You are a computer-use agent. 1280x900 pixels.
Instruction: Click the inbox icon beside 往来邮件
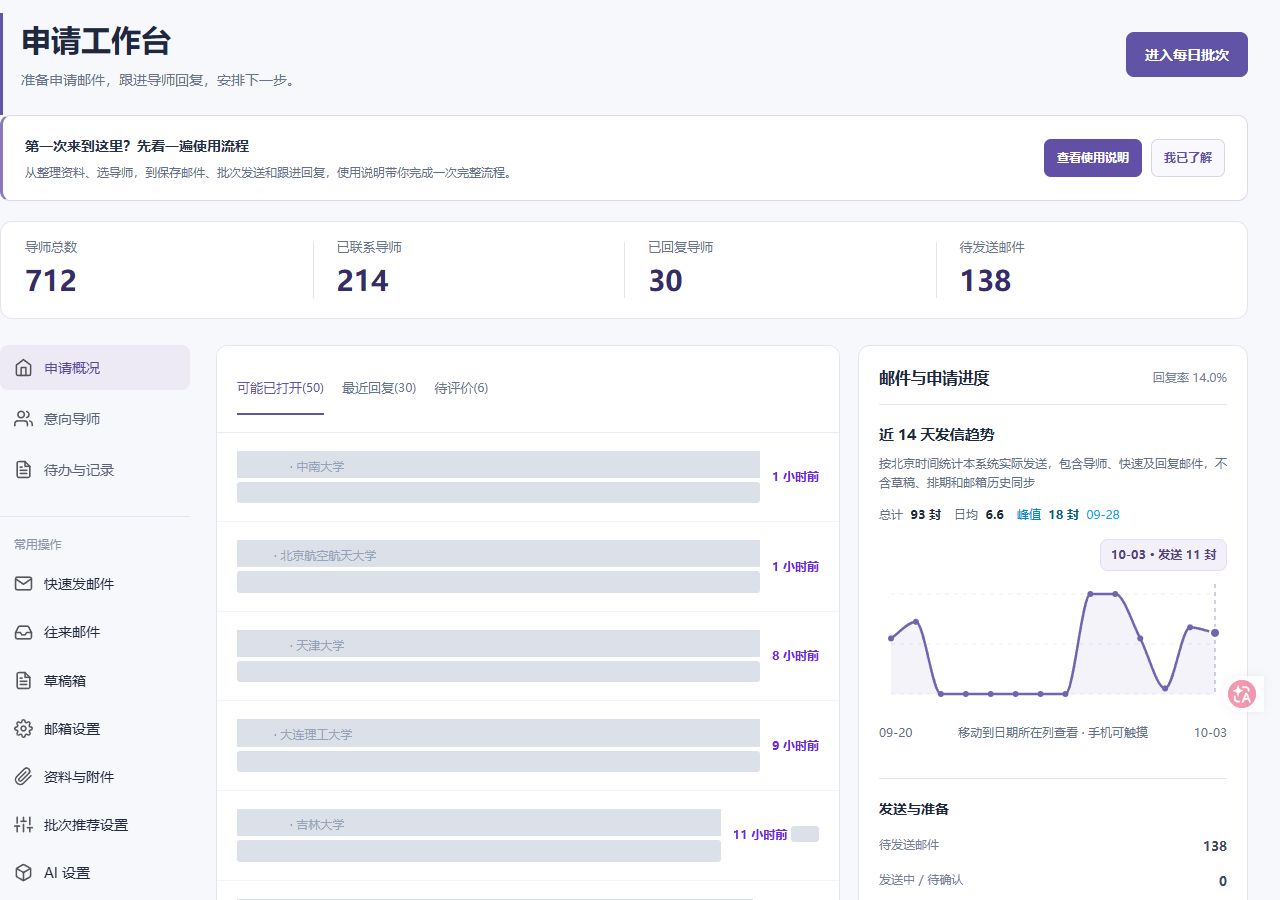click(x=23, y=632)
